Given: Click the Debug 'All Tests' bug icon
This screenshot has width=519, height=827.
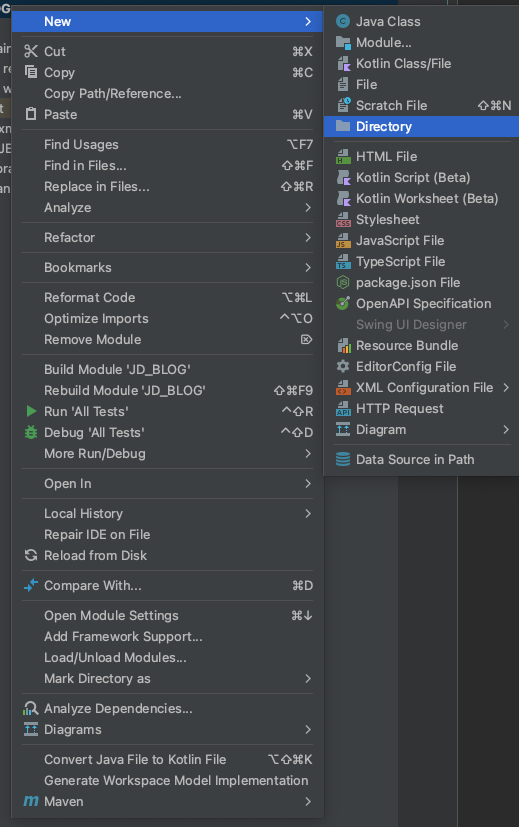Looking at the screenshot, I should tap(31, 432).
